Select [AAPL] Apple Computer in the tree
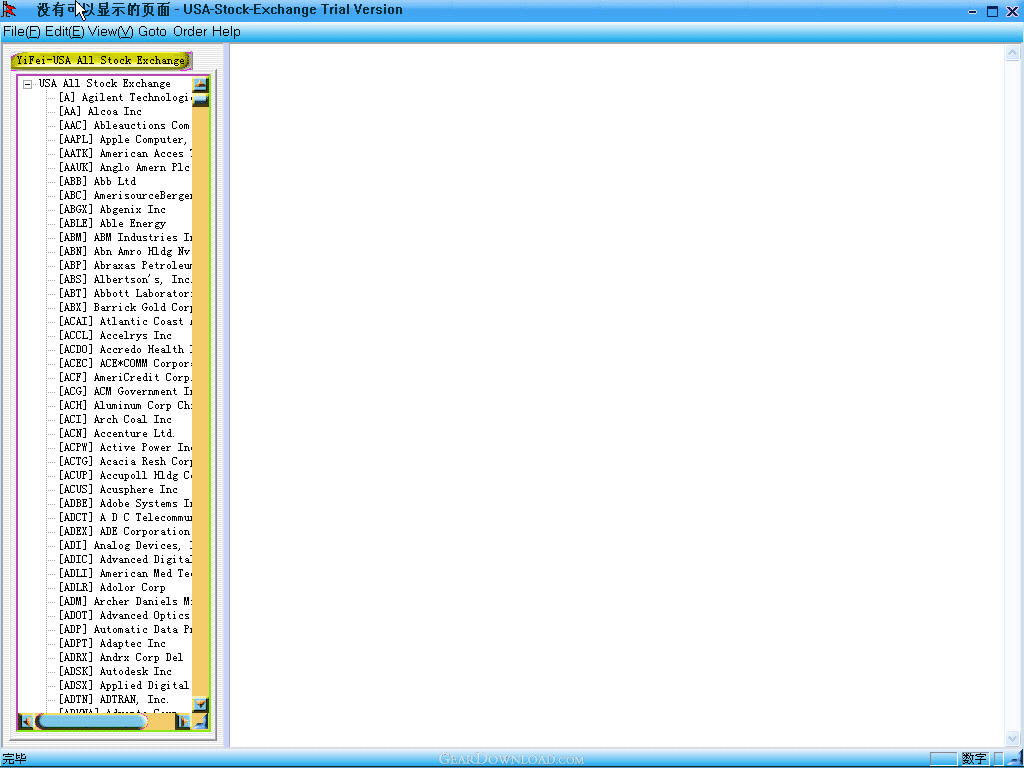This screenshot has width=1024, height=768. (x=124, y=140)
